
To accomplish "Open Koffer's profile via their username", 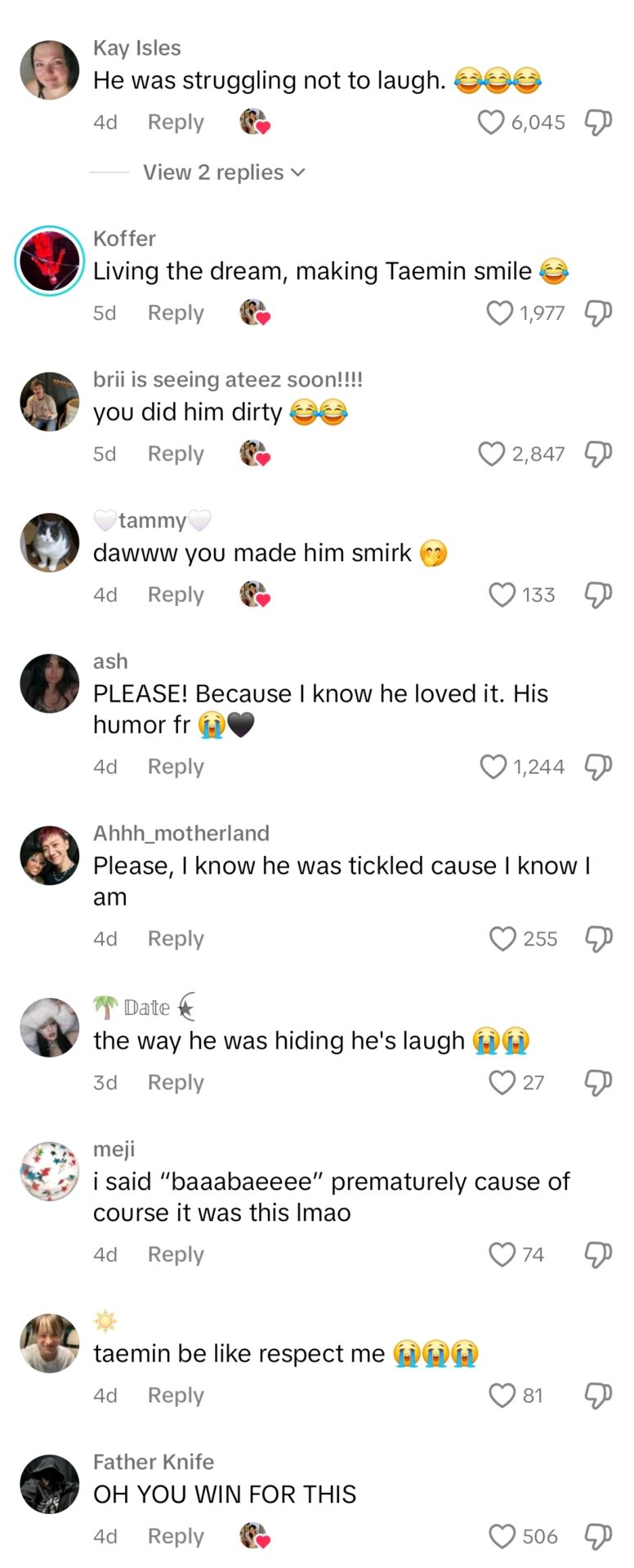I will (123, 238).
